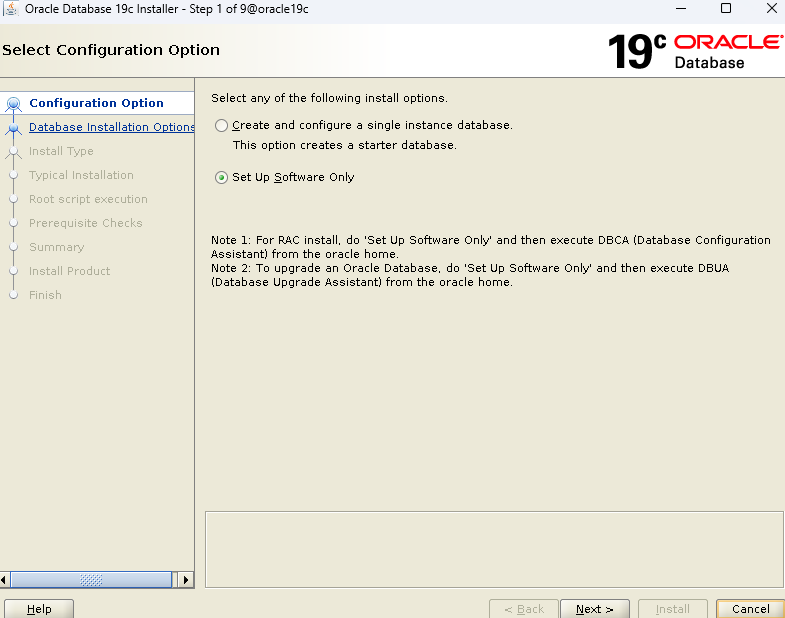Close the installer window
This screenshot has height=618, width=785.
tap(771, 9)
